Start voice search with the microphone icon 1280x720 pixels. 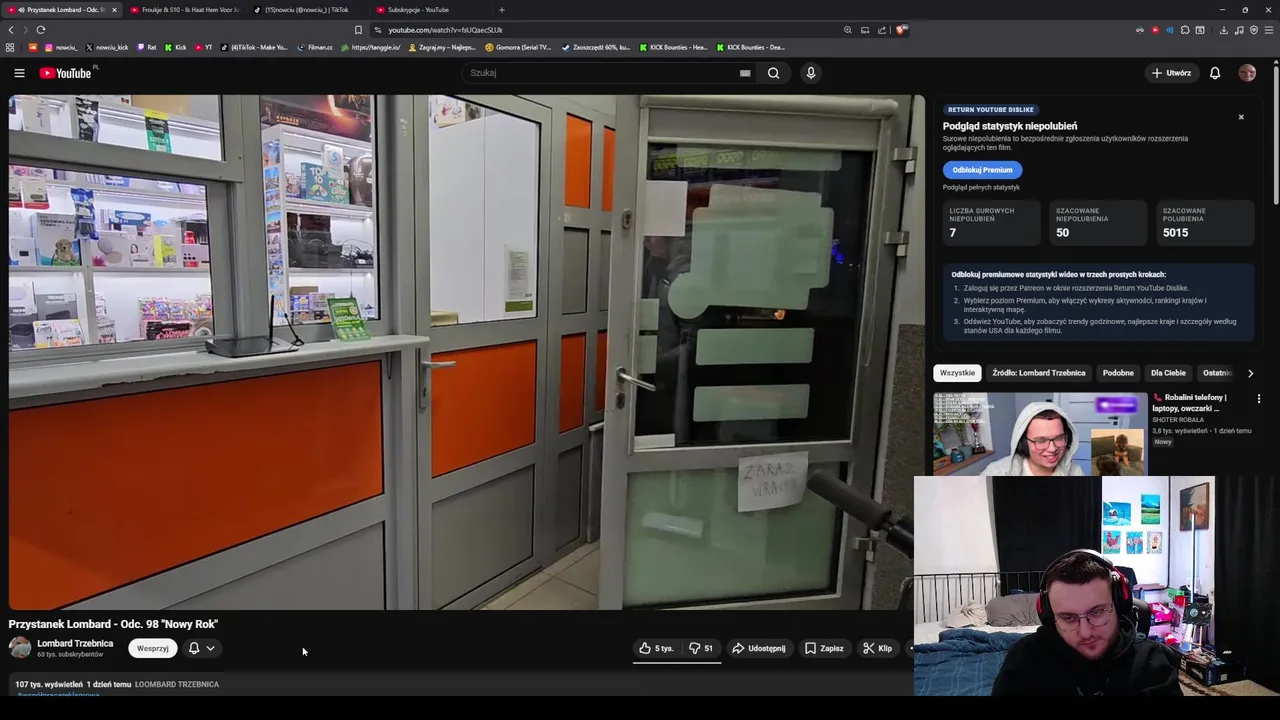point(811,73)
